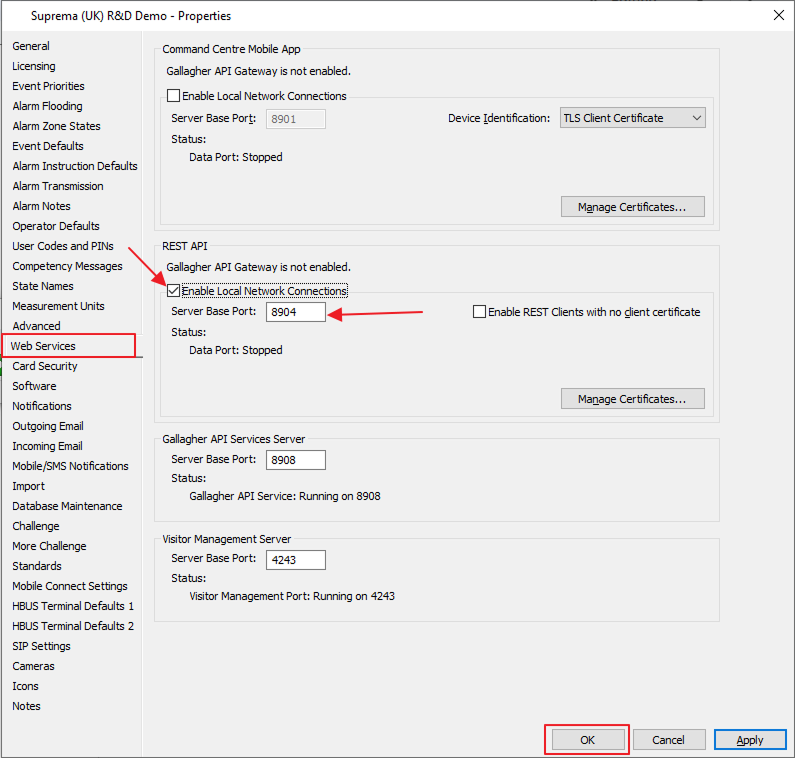Click Gallagher API Services Server port field
795x758 pixels.
pyautogui.click(x=296, y=460)
